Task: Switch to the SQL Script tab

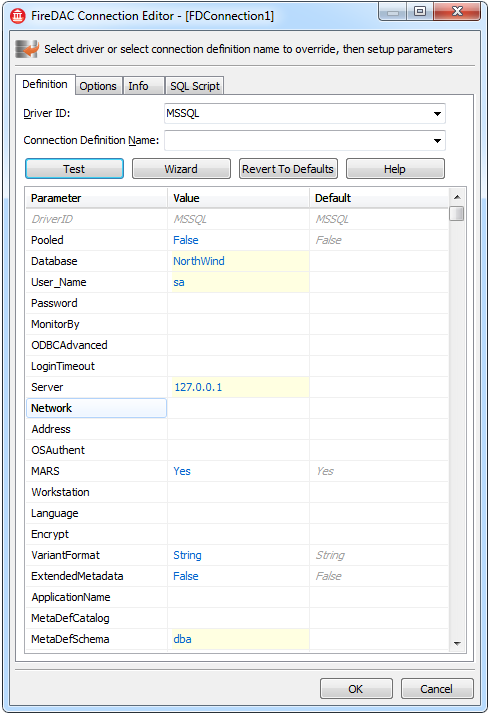Action: pos(195,86)
